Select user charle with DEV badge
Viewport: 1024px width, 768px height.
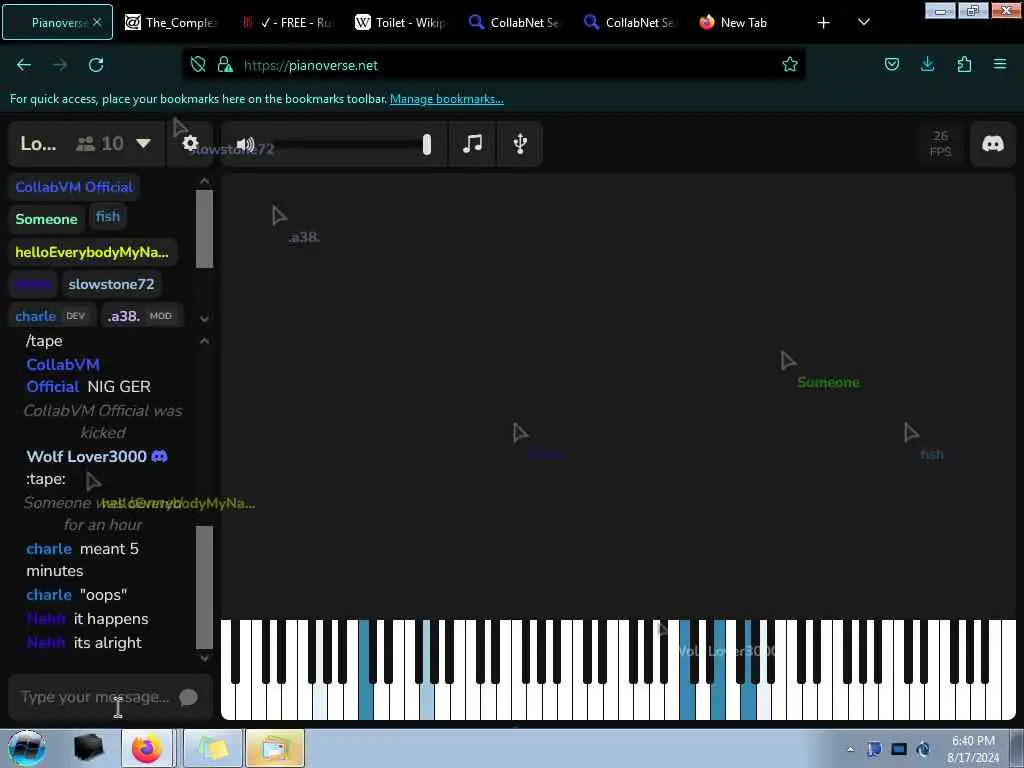pyautogui.click(x=52, y=316)
